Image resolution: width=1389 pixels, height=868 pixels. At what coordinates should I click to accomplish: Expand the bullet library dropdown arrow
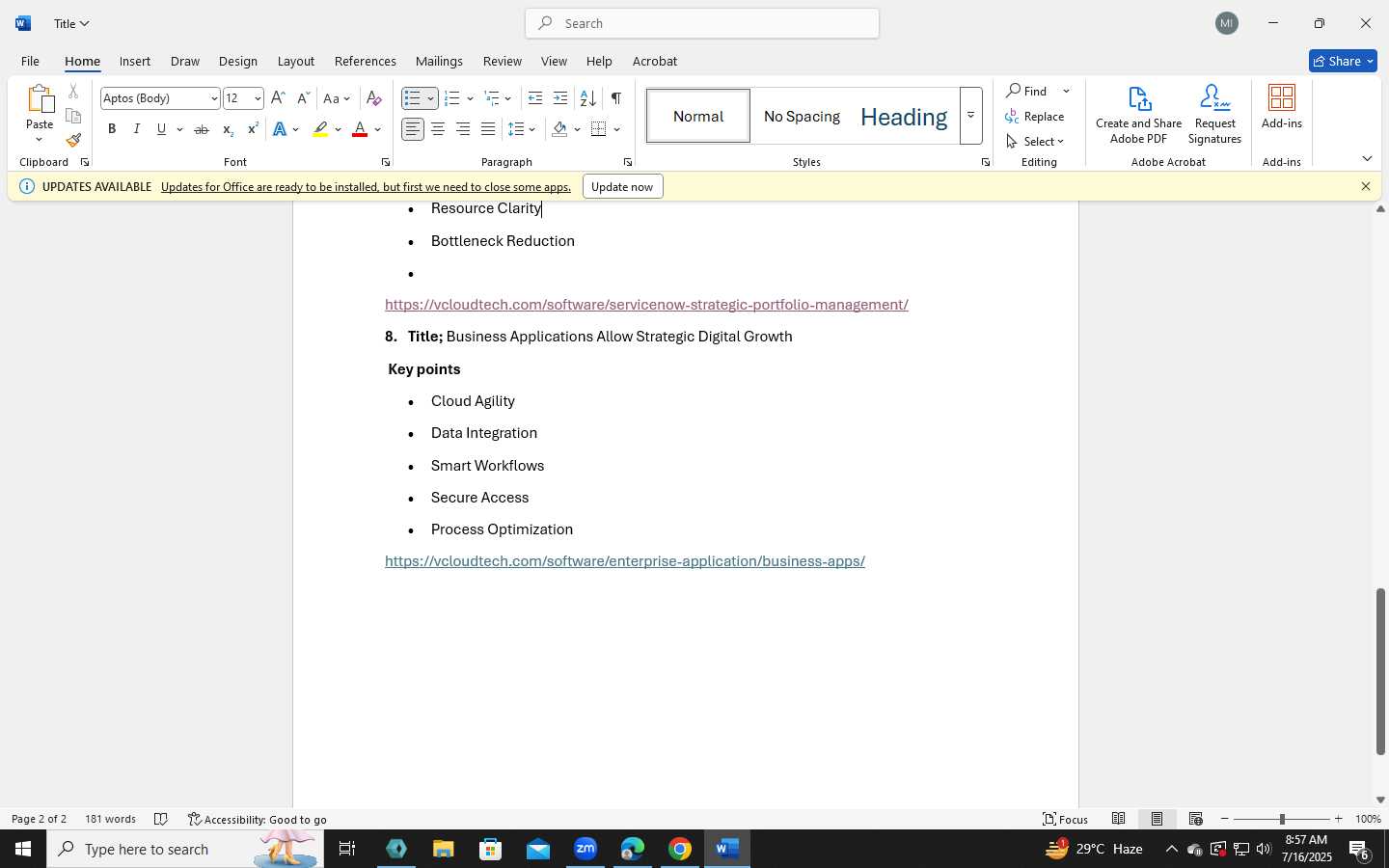tap(430, 98)
